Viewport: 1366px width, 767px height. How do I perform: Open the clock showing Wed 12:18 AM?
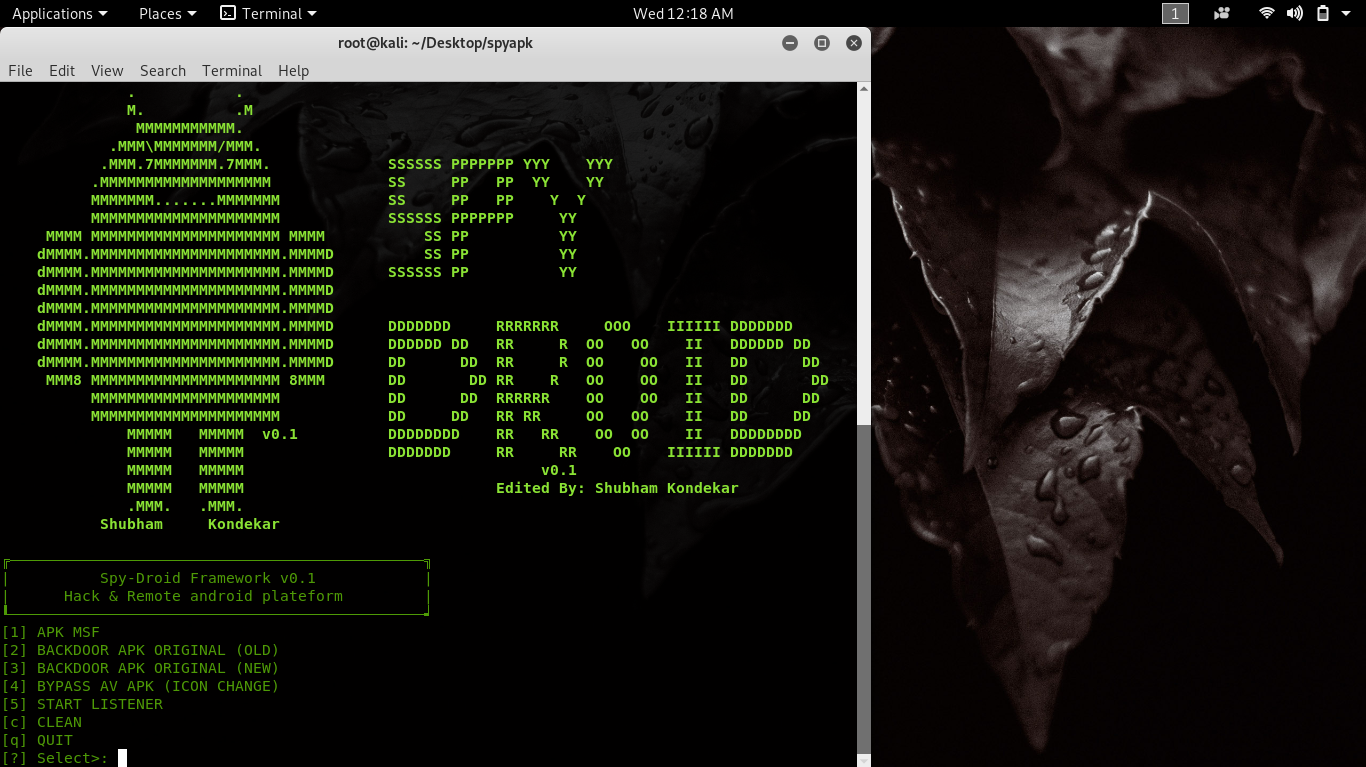pos(683,13)
